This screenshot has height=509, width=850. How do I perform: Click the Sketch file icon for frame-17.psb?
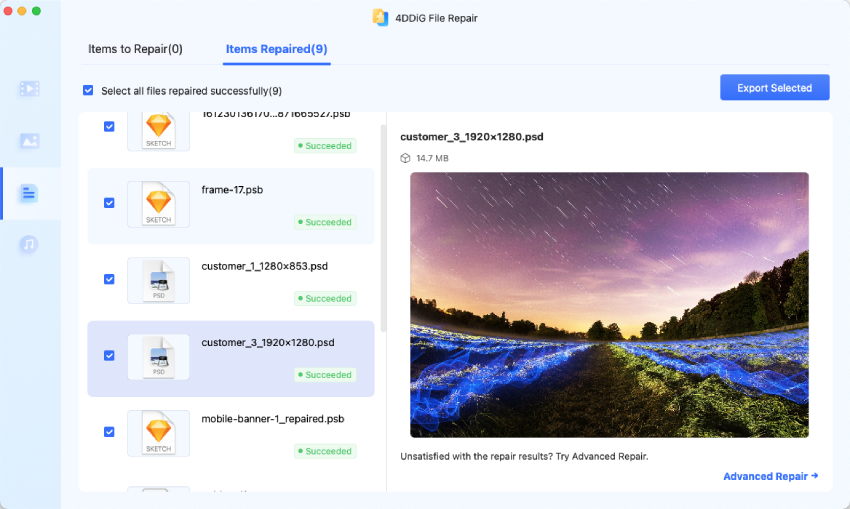click(158, 204)
